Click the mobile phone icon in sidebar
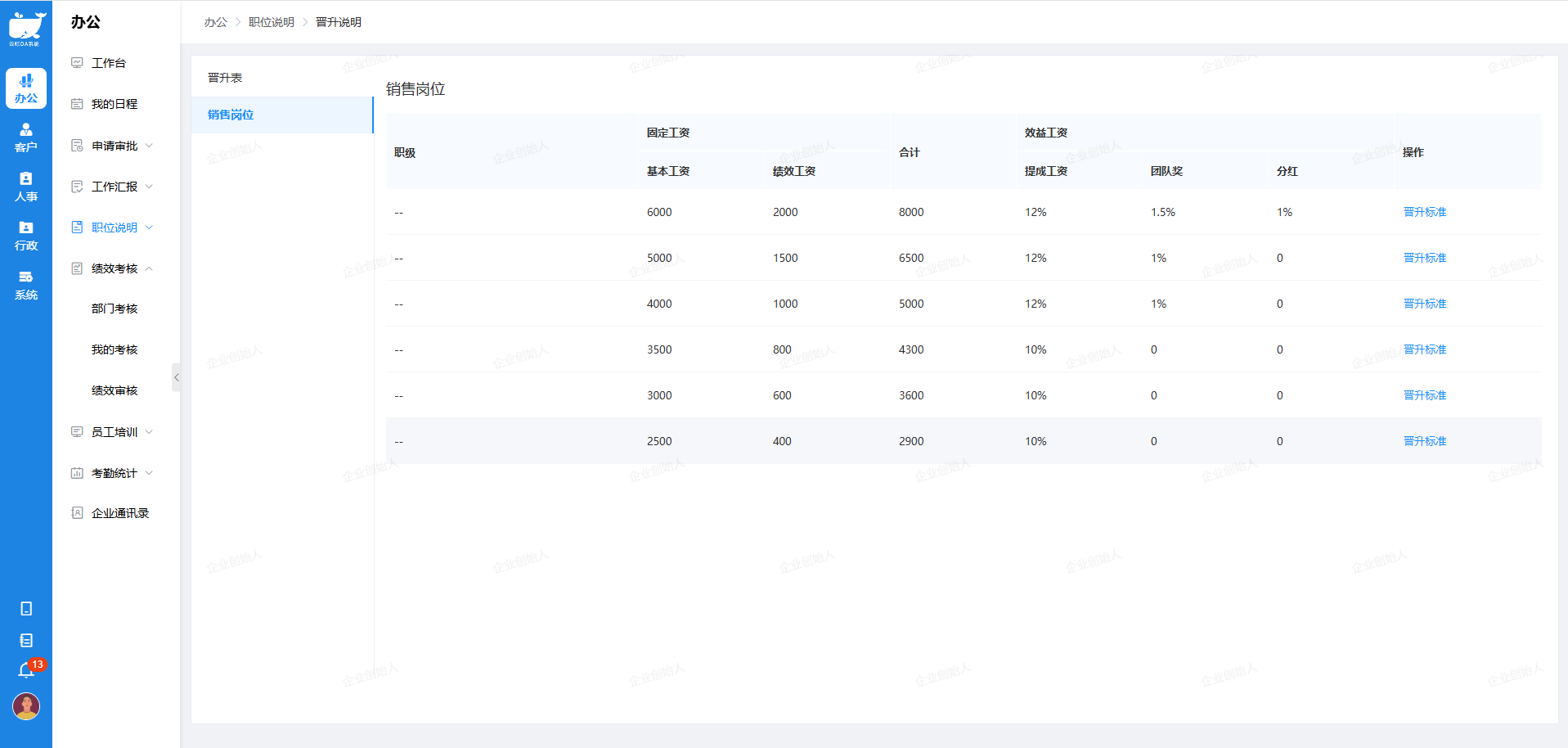Viewport: 1568px width, 748px height. (26, 609)
